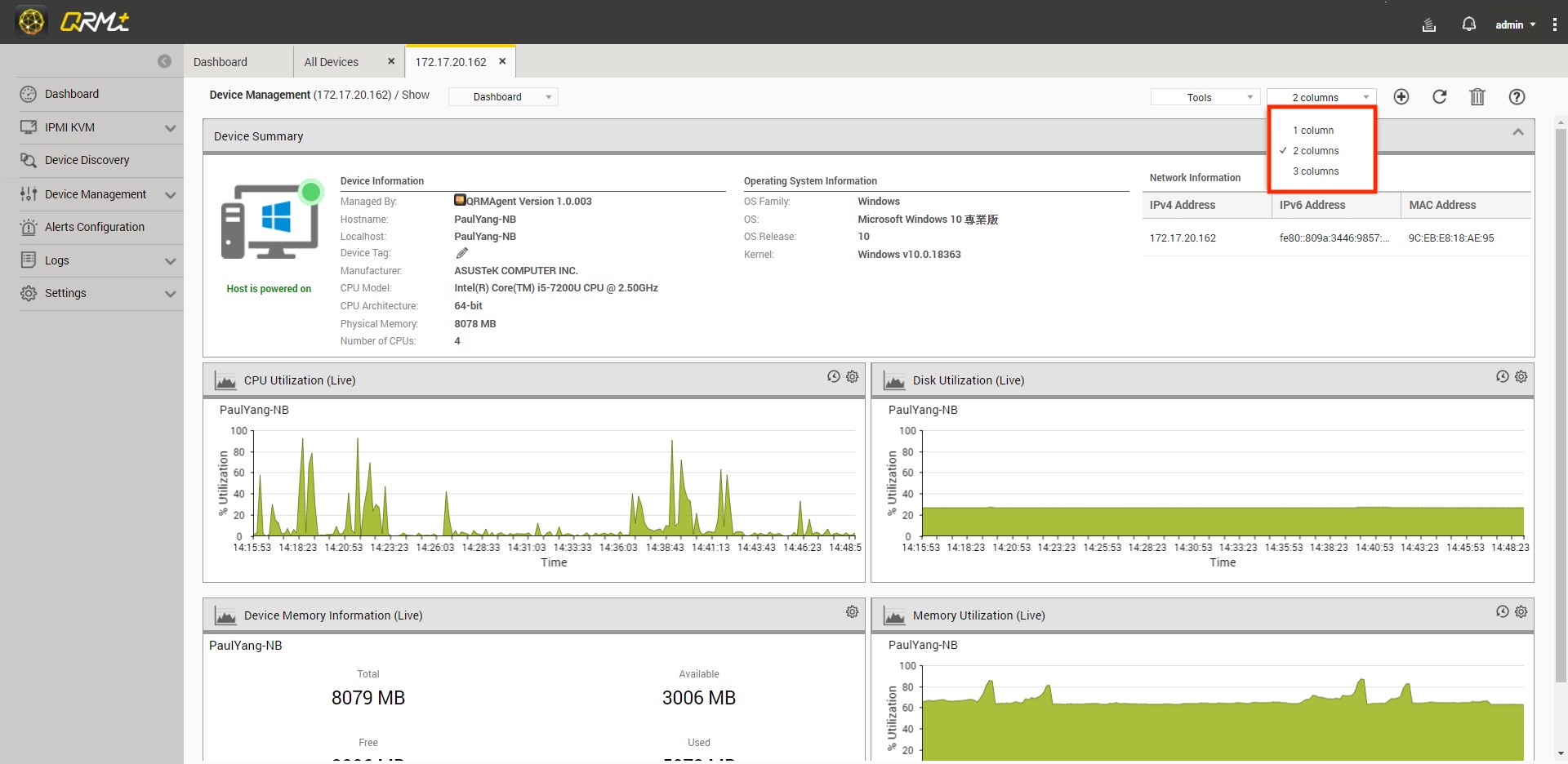Select the 1 column layout option
Image resolution: width=1568 pixels, height=764 pixels.
pyautogui.click(x=1316, y=131)
